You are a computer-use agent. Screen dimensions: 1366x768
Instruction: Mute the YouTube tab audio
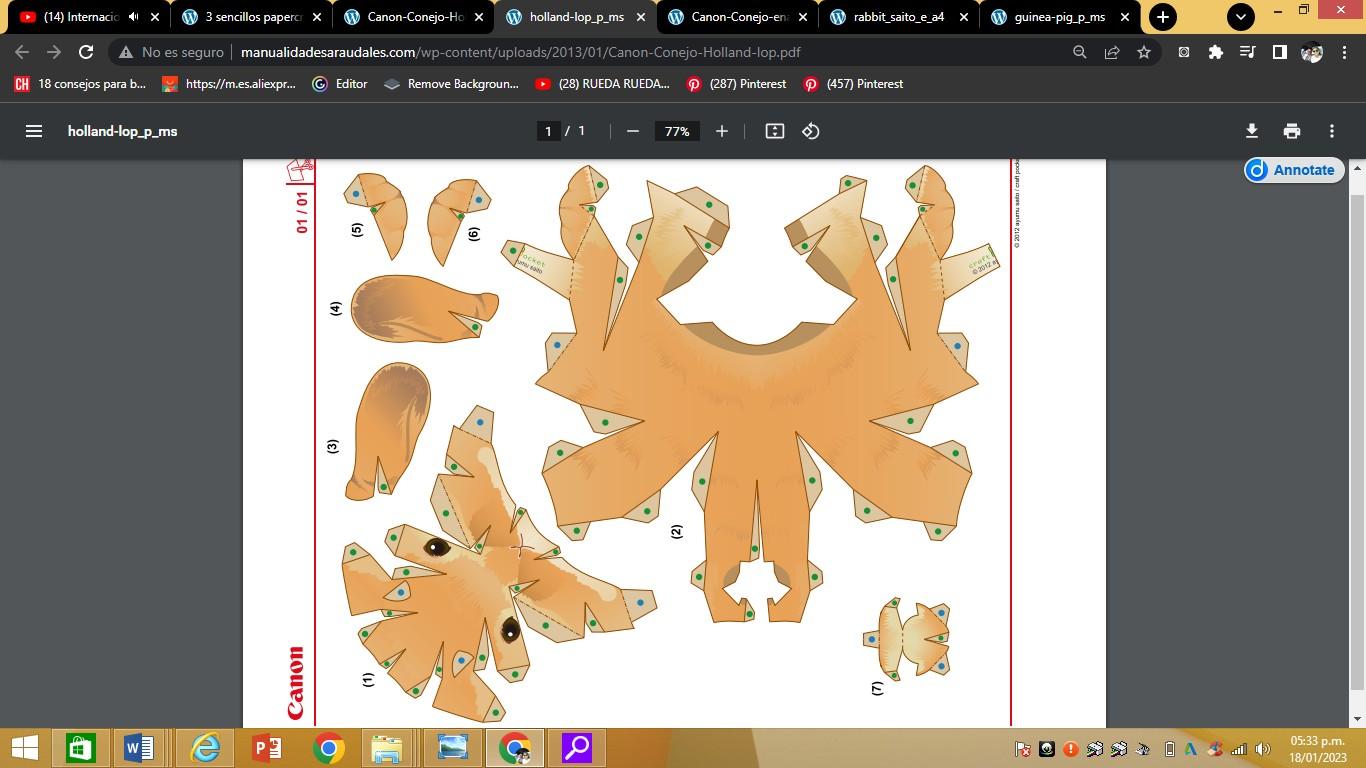tap(133, 17)
